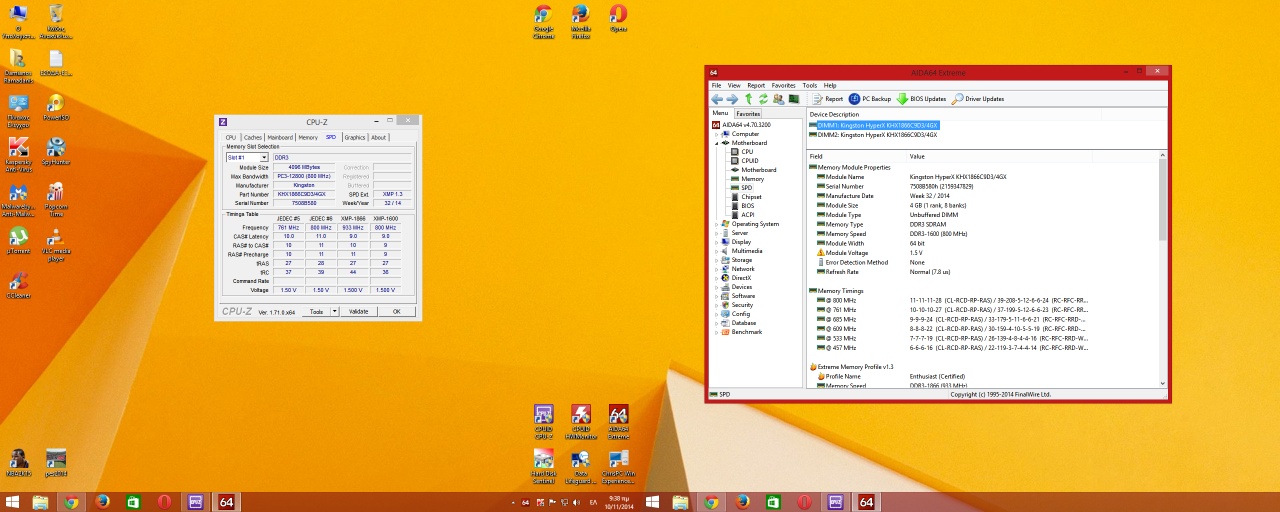Open the Opera desktop shortcut
This screenshot has width=1280, height=512.
click(x=618, y=18)
